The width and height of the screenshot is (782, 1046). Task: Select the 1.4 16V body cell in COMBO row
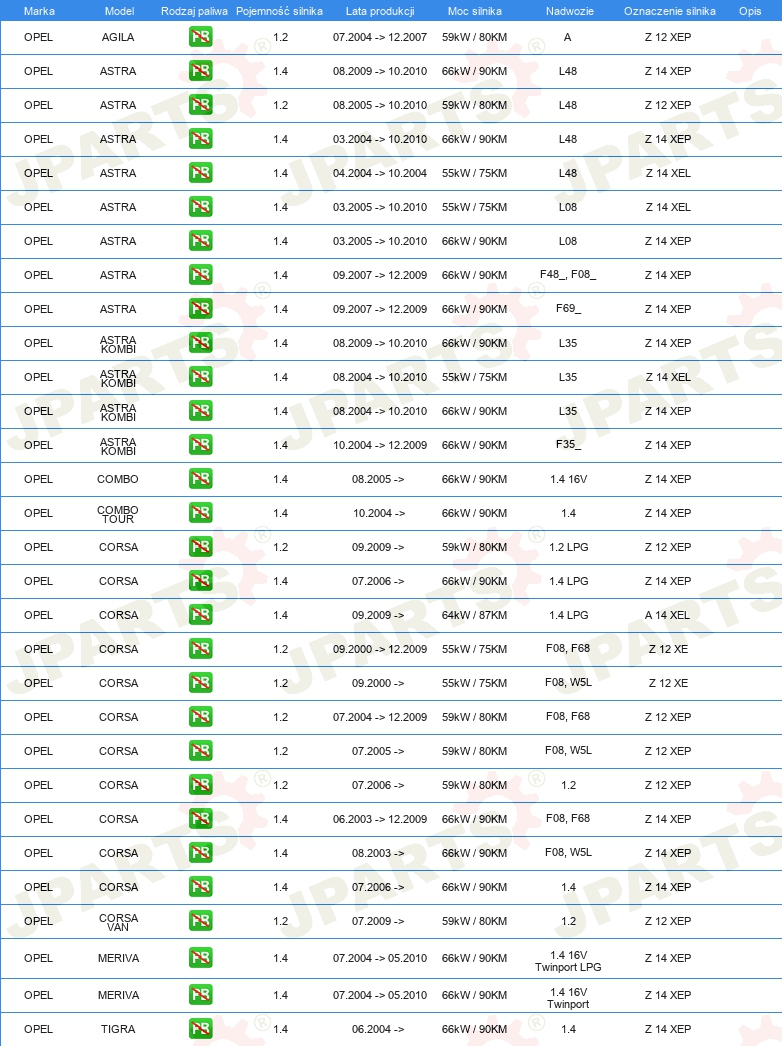[x=568, y=479]
